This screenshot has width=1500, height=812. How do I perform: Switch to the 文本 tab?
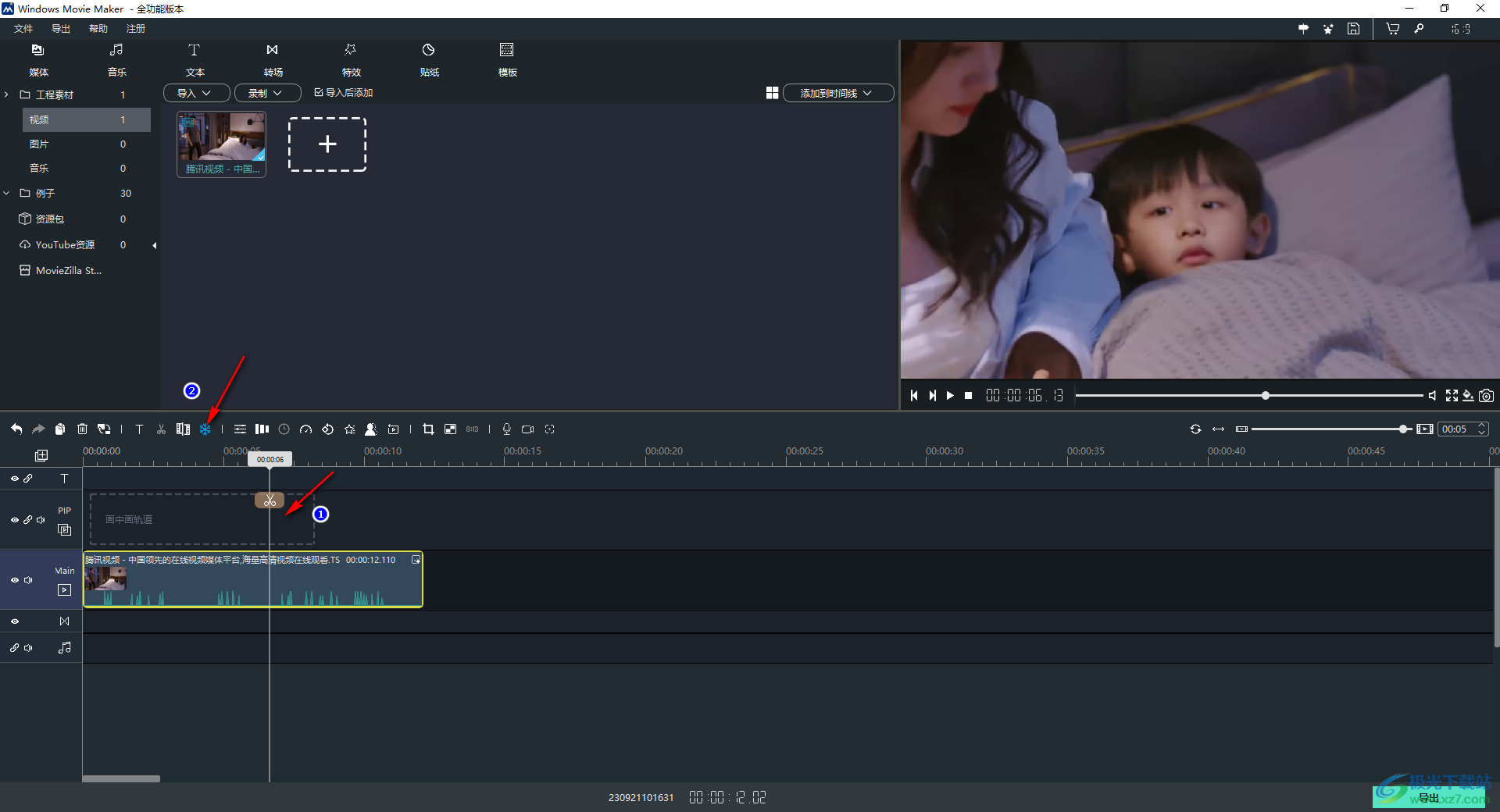[x=195, y=60]
